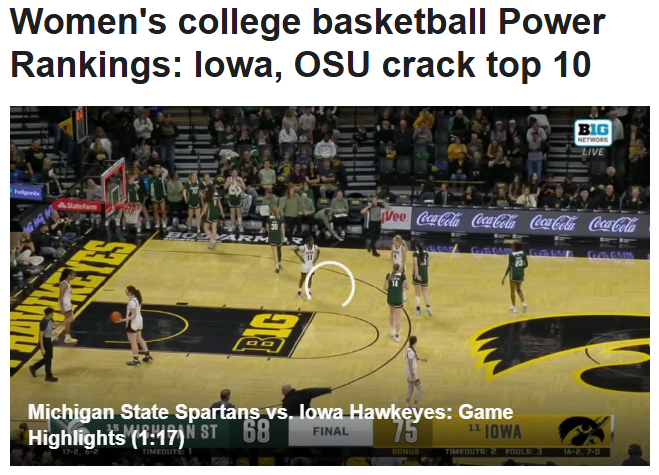Image resolution: width=659 pixels, height=475 pixels.
Task: Click the Iowa Hawkeye logo in the scoreboard
Action: (584, 431)
